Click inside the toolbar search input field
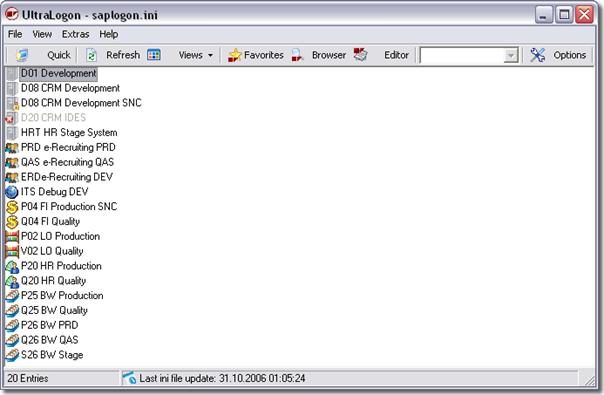The image size is (604, 395). coord(462,55)
